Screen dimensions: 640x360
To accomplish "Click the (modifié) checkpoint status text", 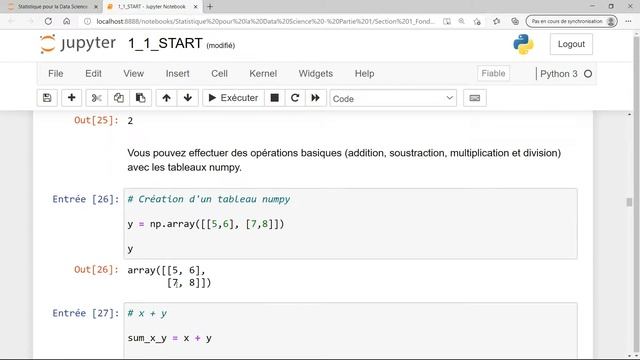I will 221,46.
